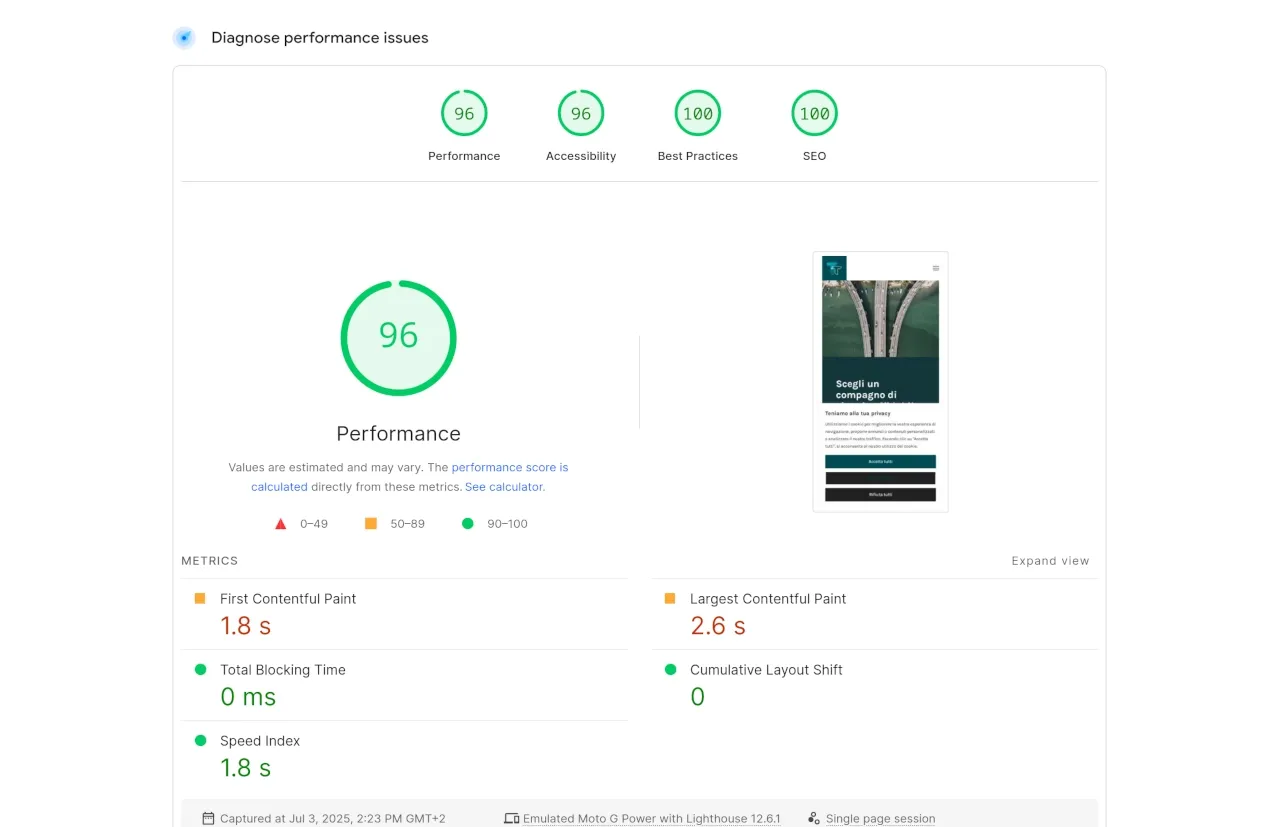1280x827 pixels.
Task: Click the Largest Contentful Paint label
Action: coord(768,599)
